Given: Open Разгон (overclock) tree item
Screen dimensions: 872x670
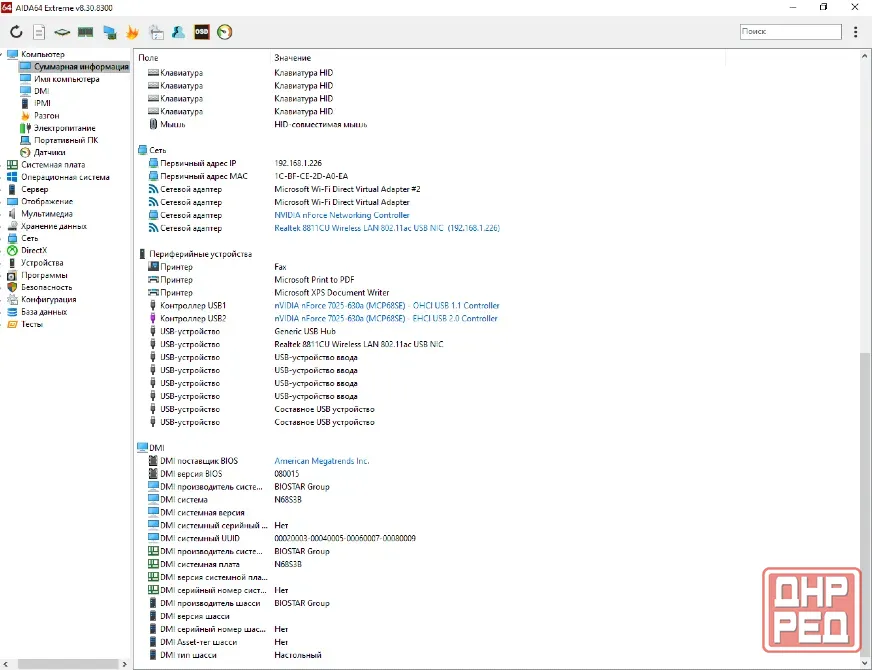Looking at the screenshot, I should click(x=47, y=116).
